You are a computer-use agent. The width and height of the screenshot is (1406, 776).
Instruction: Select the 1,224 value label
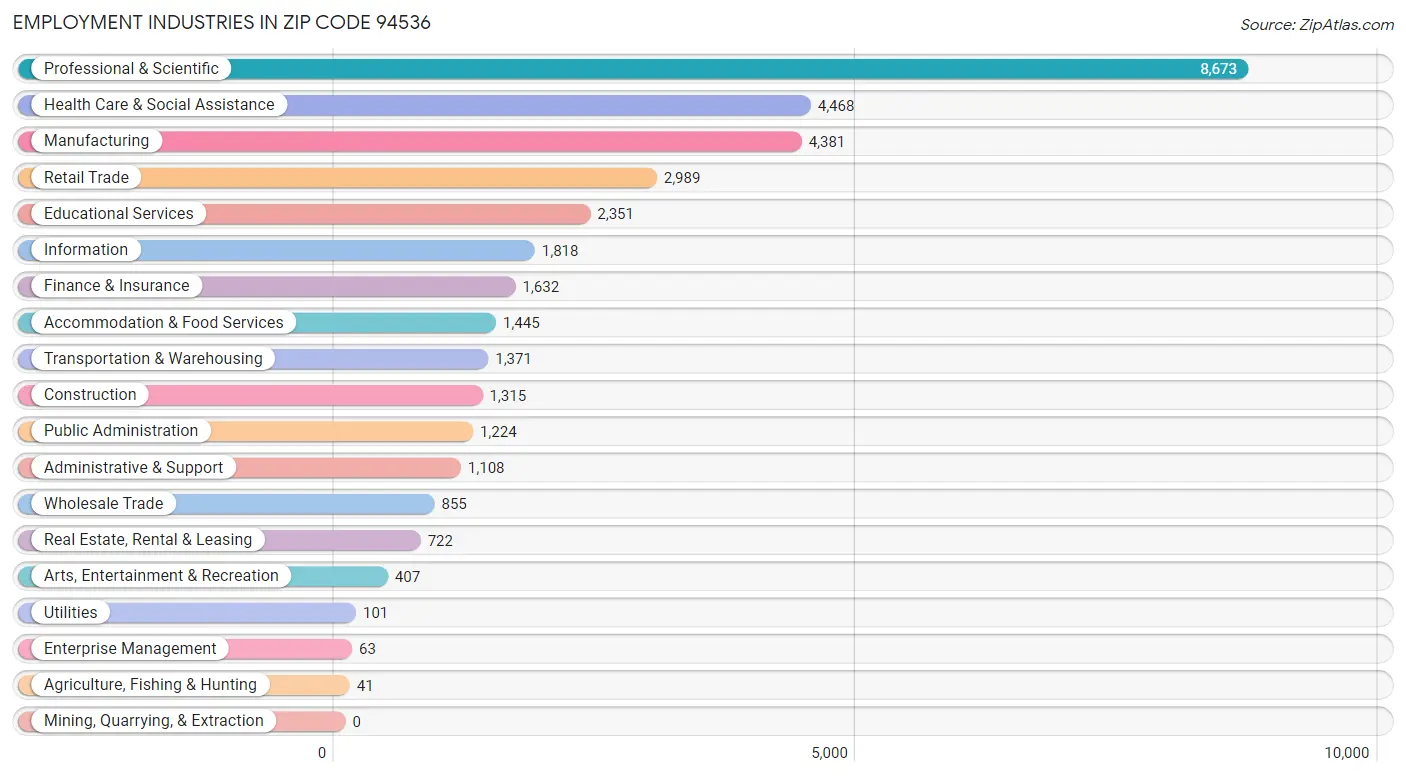tap(498, 432)
